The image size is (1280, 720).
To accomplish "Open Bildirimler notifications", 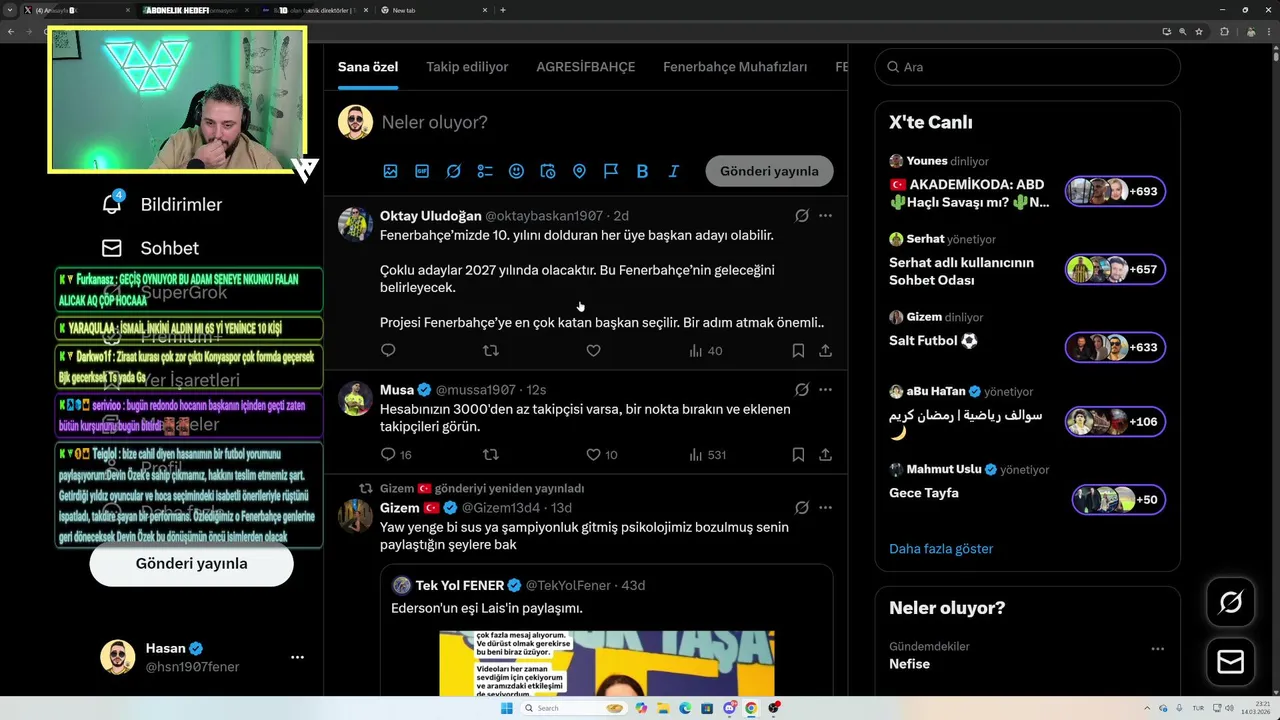I will coord(160,204).
